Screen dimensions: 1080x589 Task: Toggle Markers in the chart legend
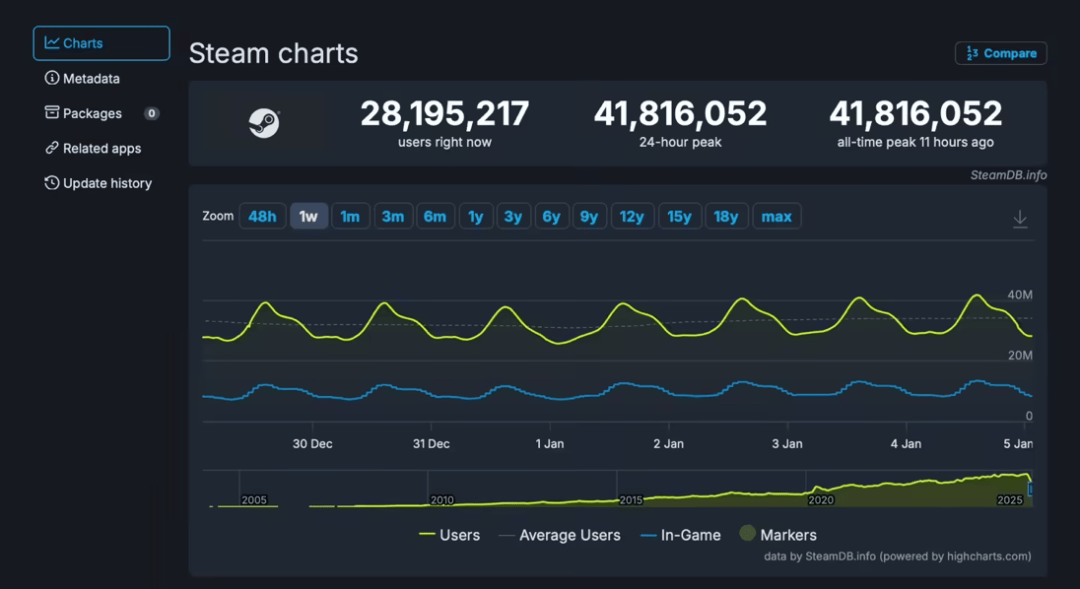(777, 535)
